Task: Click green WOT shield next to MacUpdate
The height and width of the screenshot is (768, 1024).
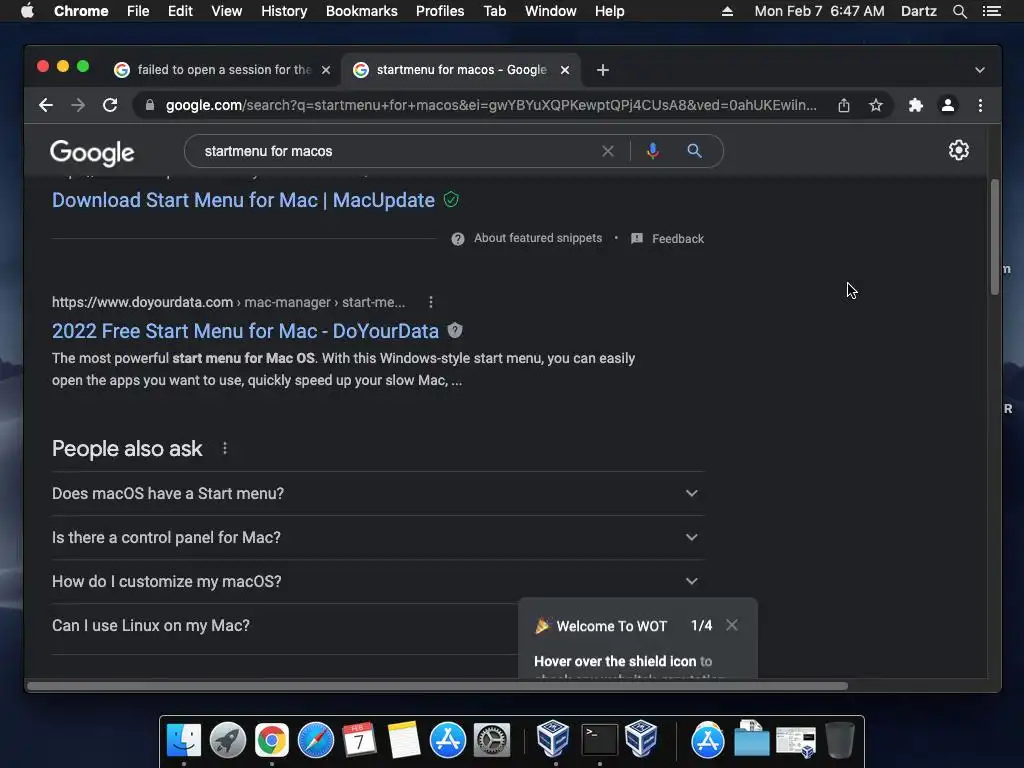Action: (x=451, y=200)
